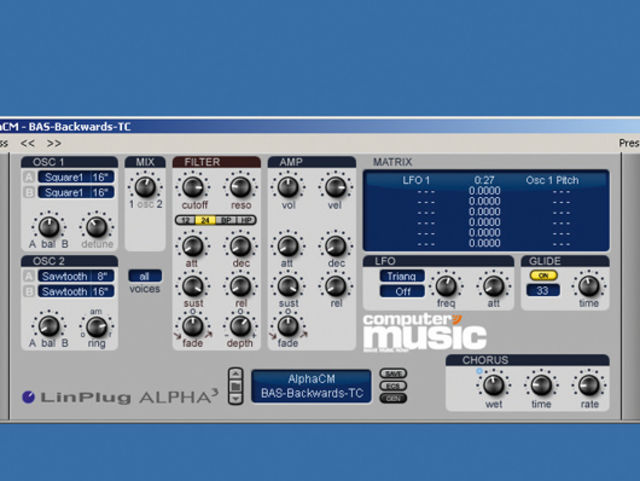Toggle the OSC 2 A button
The height and width of the screenshot is (481, 640).
click(29, 276)
